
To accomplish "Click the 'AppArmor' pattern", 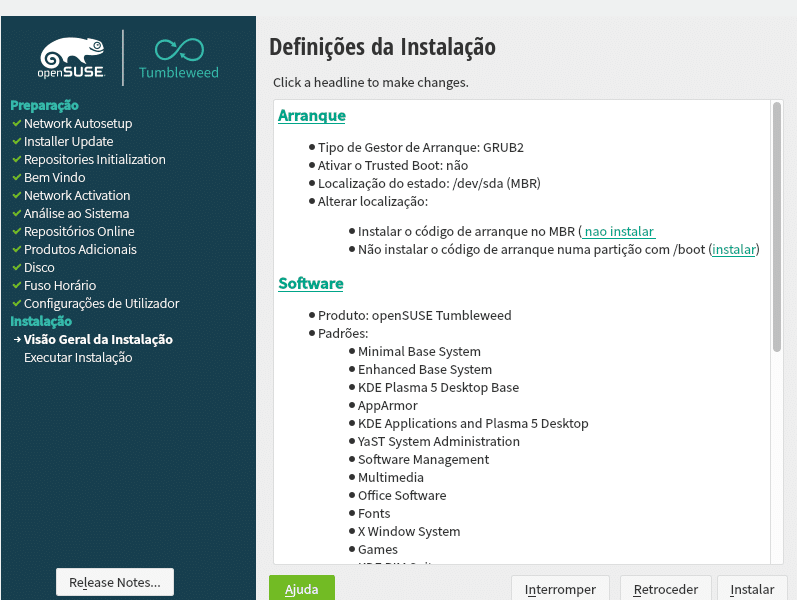I will [388, 405].
